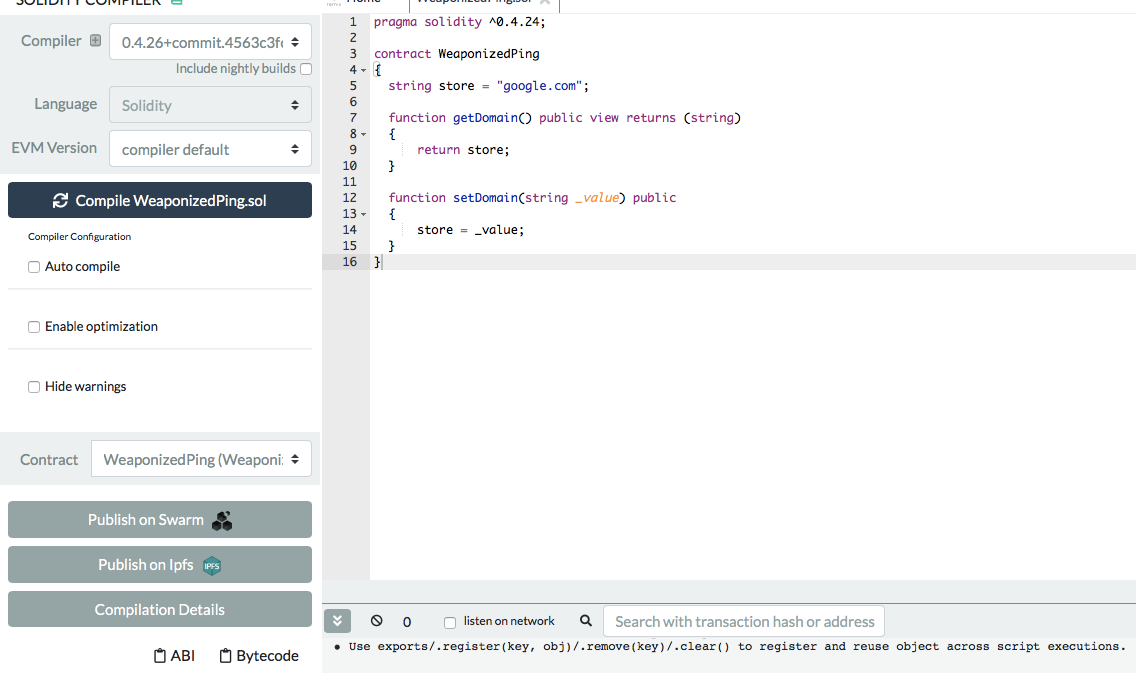Open the Language Solidity dropdown
This screenshot has height=673, width=1136.
[210, 105]
